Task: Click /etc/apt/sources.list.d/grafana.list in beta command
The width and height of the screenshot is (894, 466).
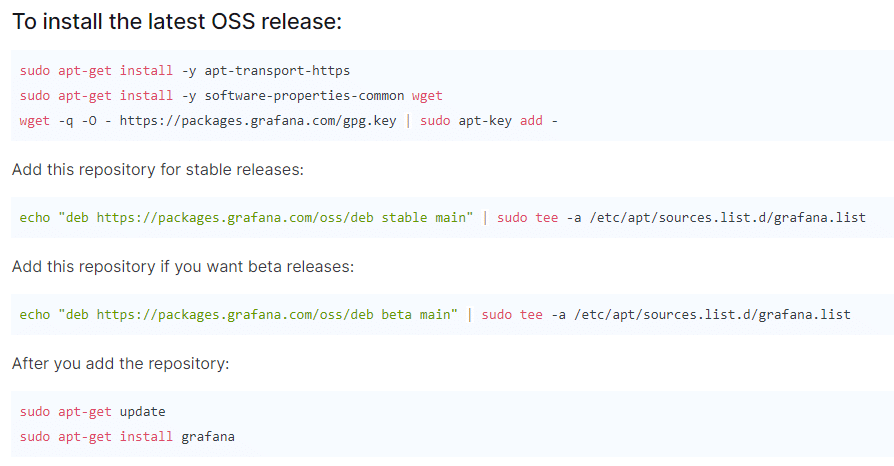Action: tap(712, 315)
